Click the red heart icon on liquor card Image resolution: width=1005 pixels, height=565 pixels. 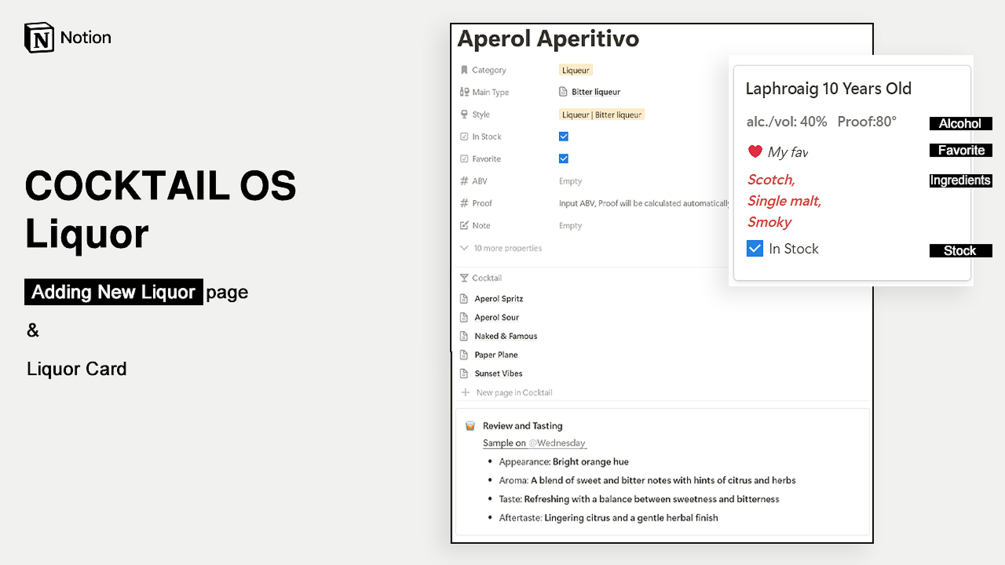point(754,152)
